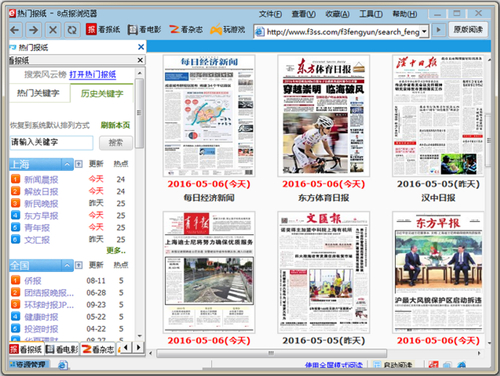Close the 热门报纸 tab with blue X
500x376 pixels.
click(141, 47)
